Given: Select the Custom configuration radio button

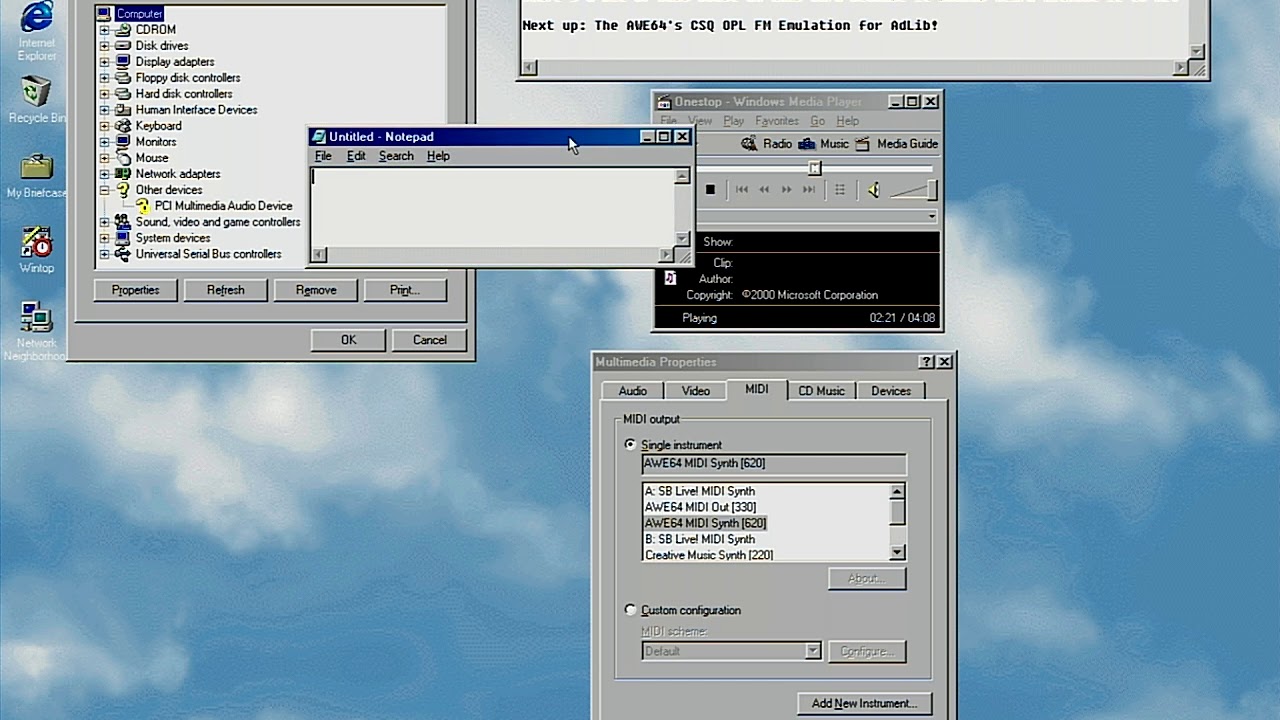Looking at the screenshot, I should (x=629, y=610).
